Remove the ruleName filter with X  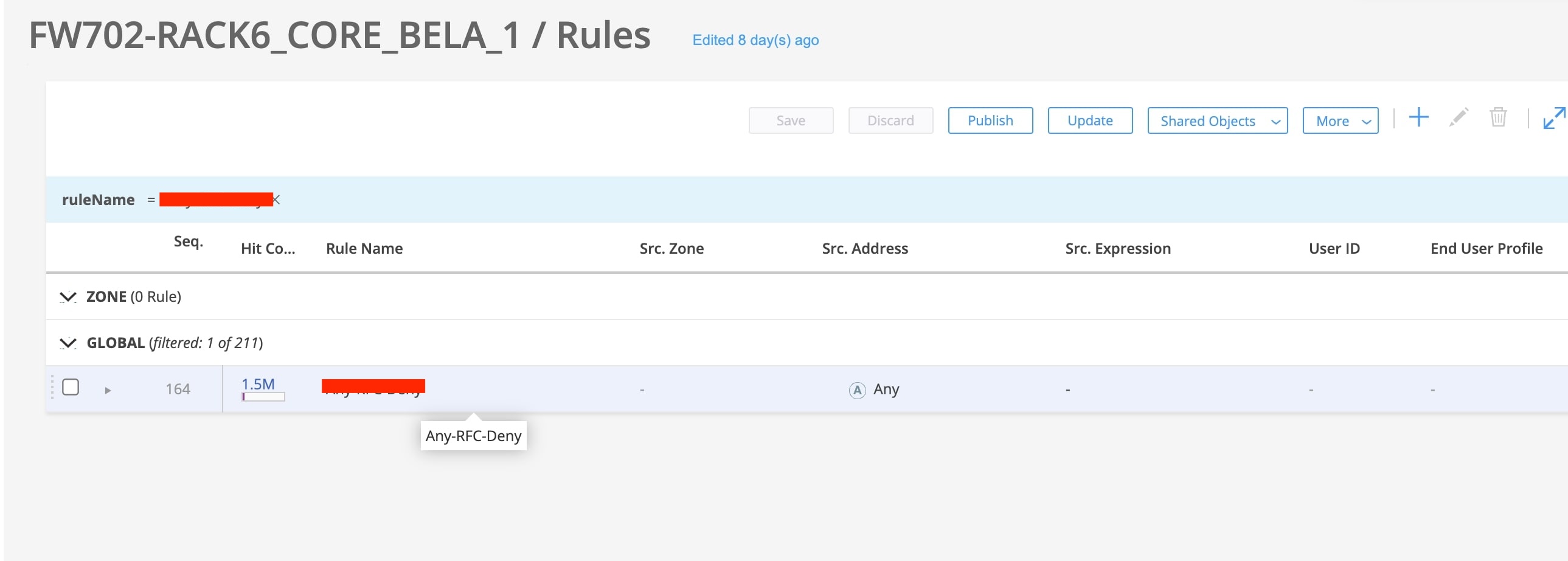[276, 200]
